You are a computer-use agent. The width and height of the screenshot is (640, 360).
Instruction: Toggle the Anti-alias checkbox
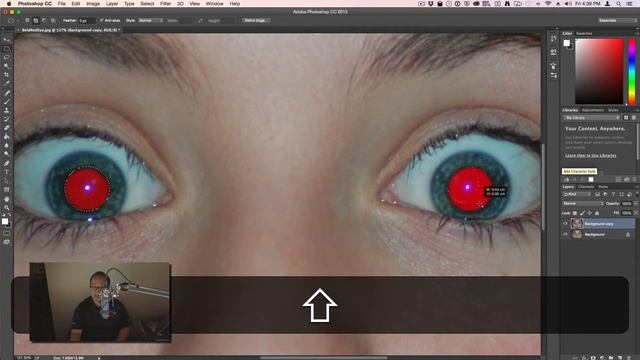pos(102,20)
